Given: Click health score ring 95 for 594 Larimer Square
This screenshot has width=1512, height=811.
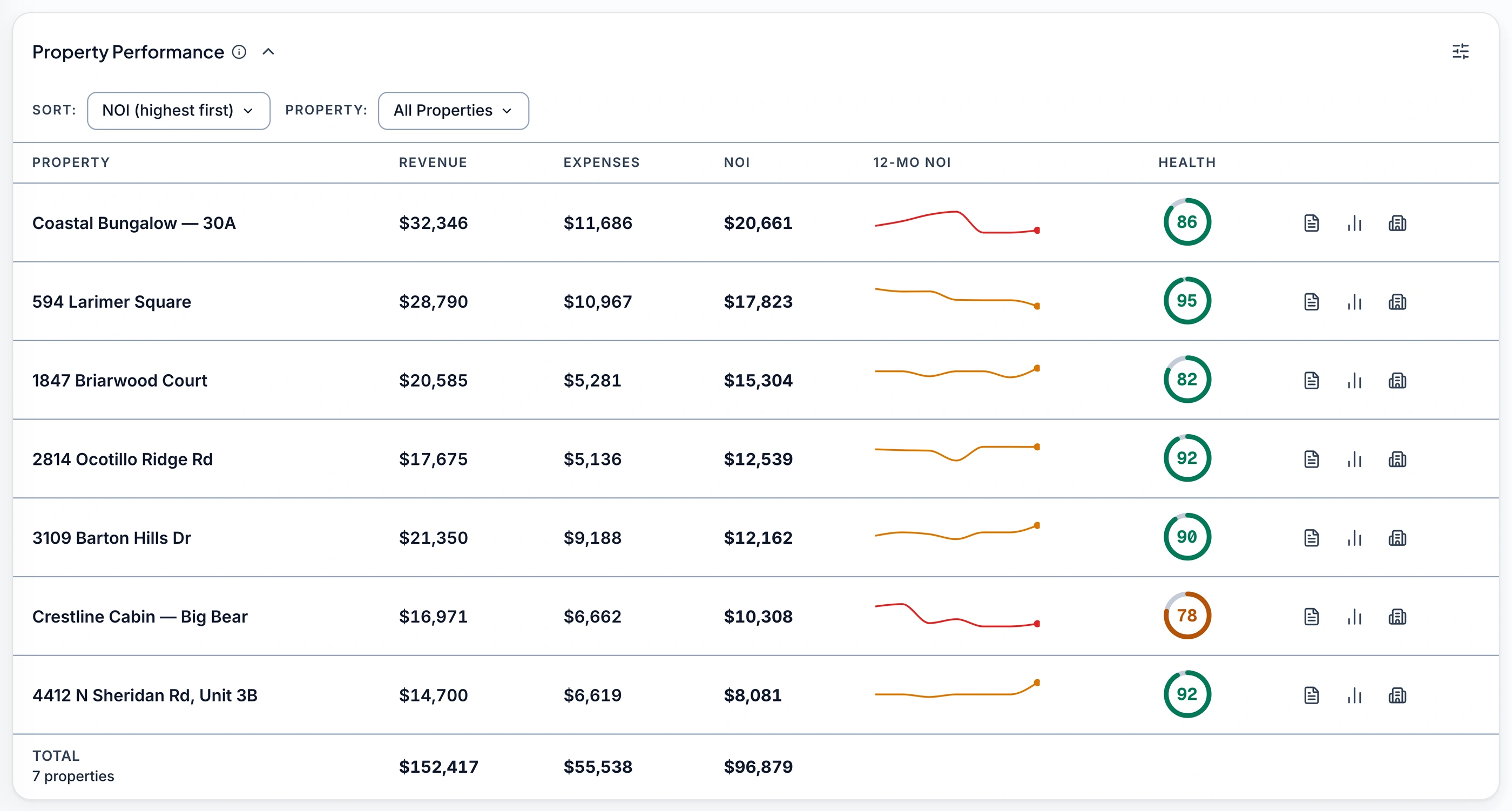Looking at the screenshot, I should point(1187,300).
